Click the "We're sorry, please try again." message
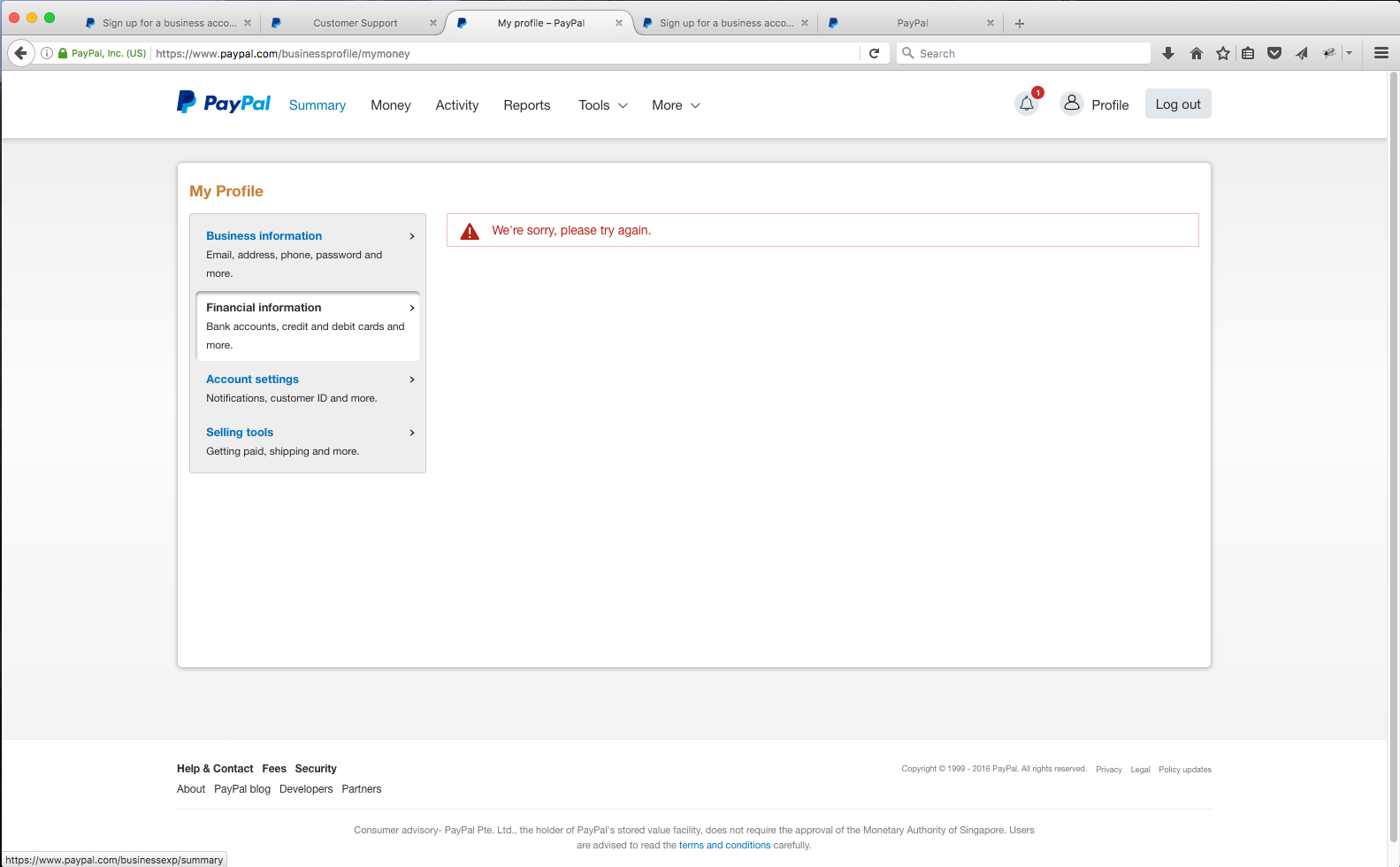The width and height of the screenshot is (1400, 867). pyautogui.click(x=571, y=230)
